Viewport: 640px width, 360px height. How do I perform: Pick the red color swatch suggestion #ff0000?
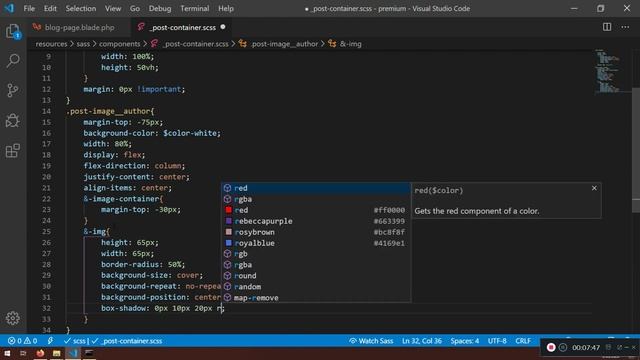coord(316,210)
